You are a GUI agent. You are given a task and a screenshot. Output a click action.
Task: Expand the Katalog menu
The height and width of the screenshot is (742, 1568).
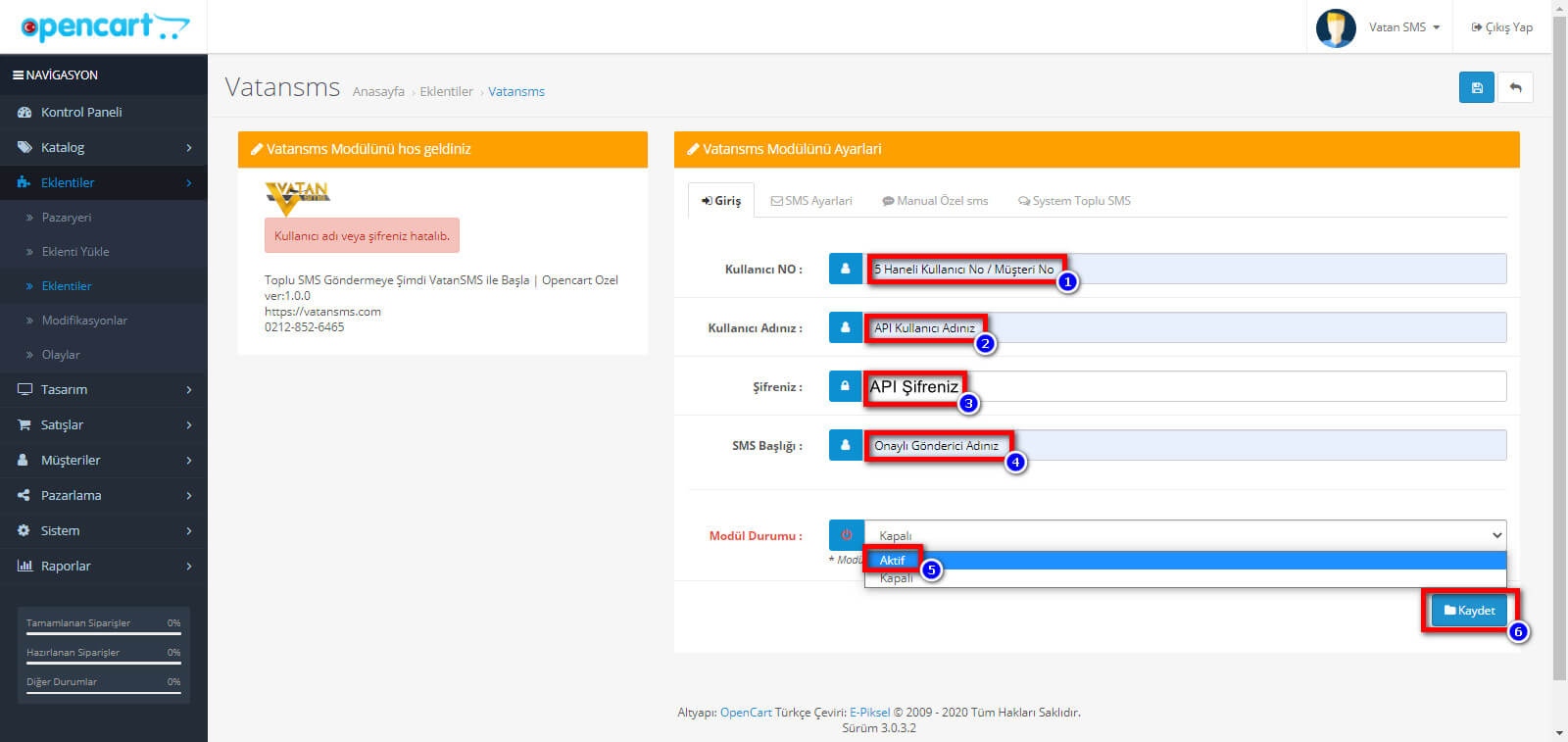pos(104,147)
